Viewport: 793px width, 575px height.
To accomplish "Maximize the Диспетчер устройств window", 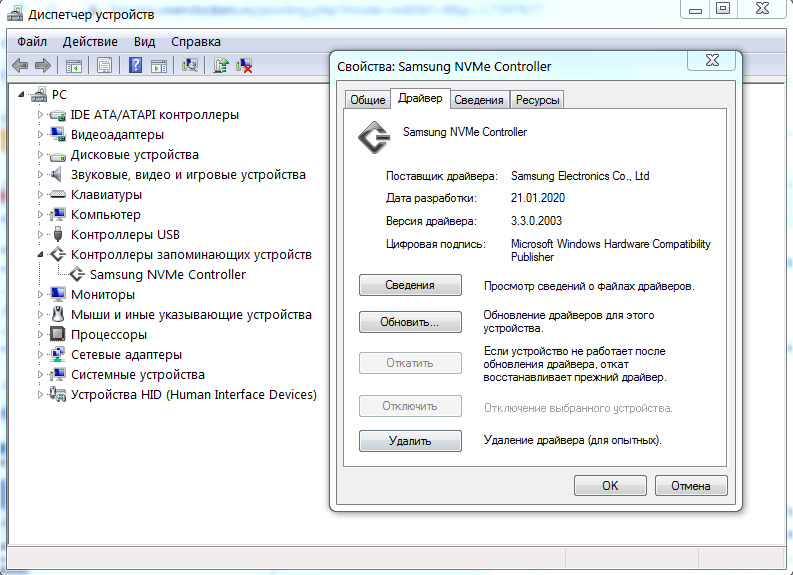I will 723,9.
